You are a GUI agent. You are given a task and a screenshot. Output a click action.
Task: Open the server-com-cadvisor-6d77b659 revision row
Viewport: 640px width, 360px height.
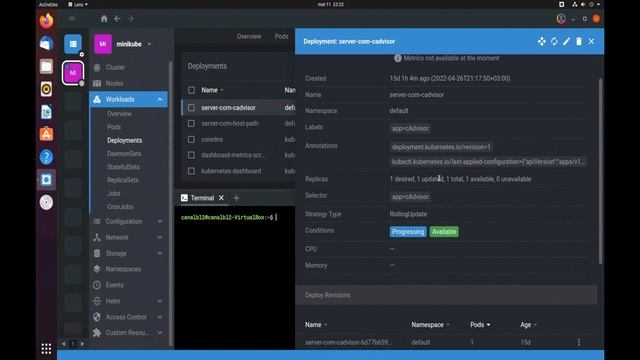pyautogui.click(x=446, y=342)
